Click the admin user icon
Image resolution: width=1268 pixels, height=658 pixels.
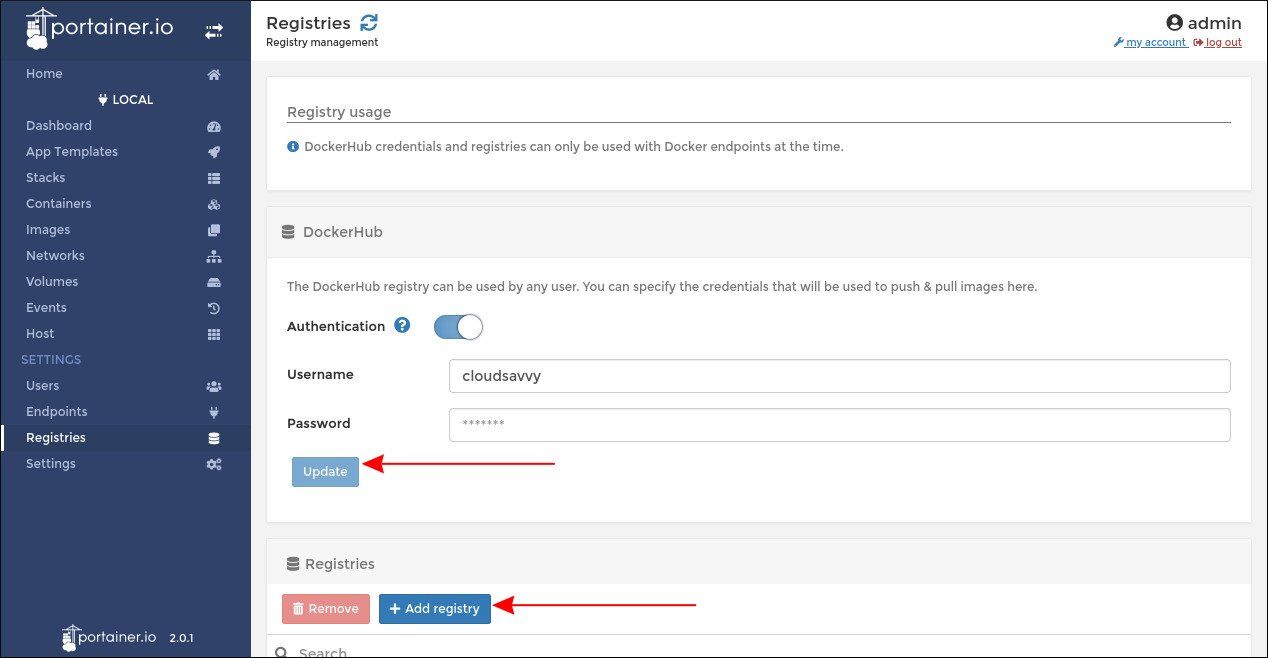(1177, 22)
